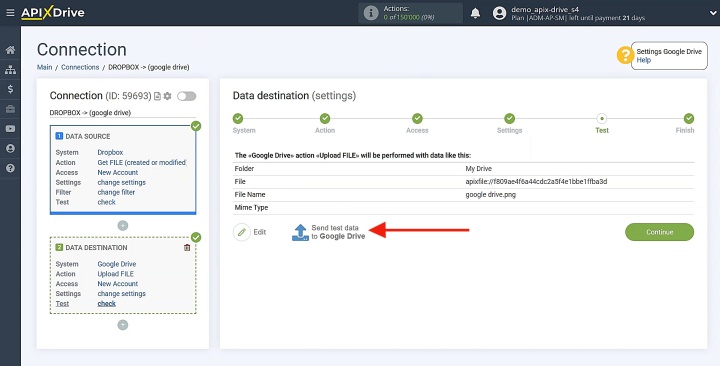Expand the account dropdown chevron

pyautogui.click(x=713, y=13)
